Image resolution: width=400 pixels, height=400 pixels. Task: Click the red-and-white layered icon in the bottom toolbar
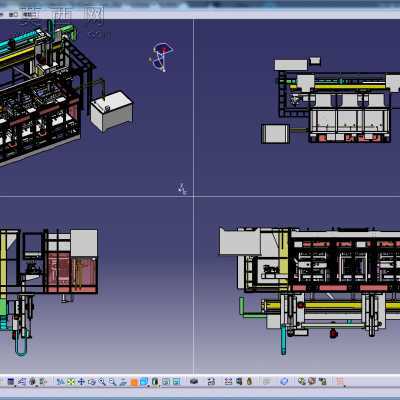(228, 381)
